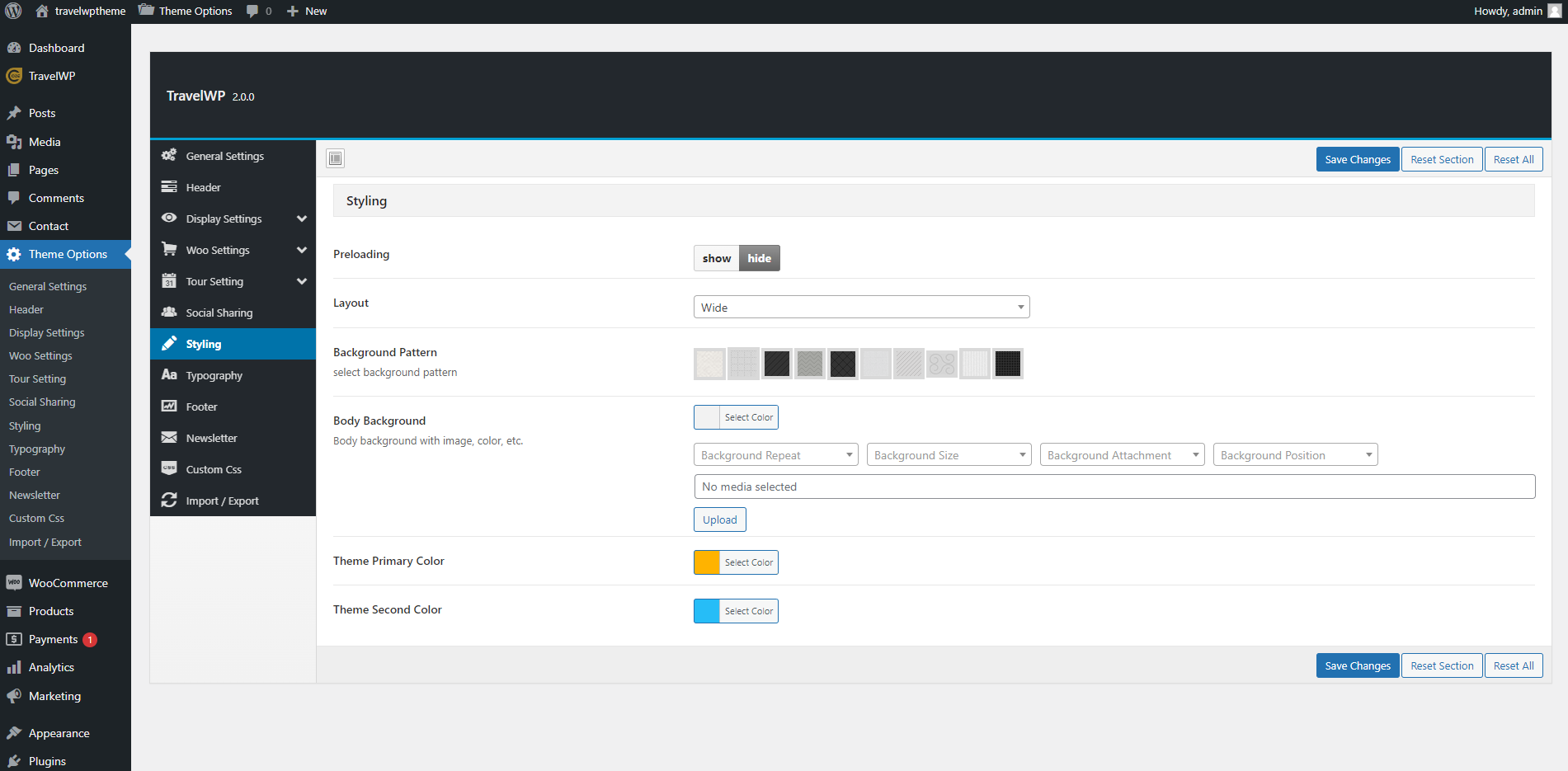Open Styling in the left submenu
This screenshot has width=1568, height=771.
25,425
